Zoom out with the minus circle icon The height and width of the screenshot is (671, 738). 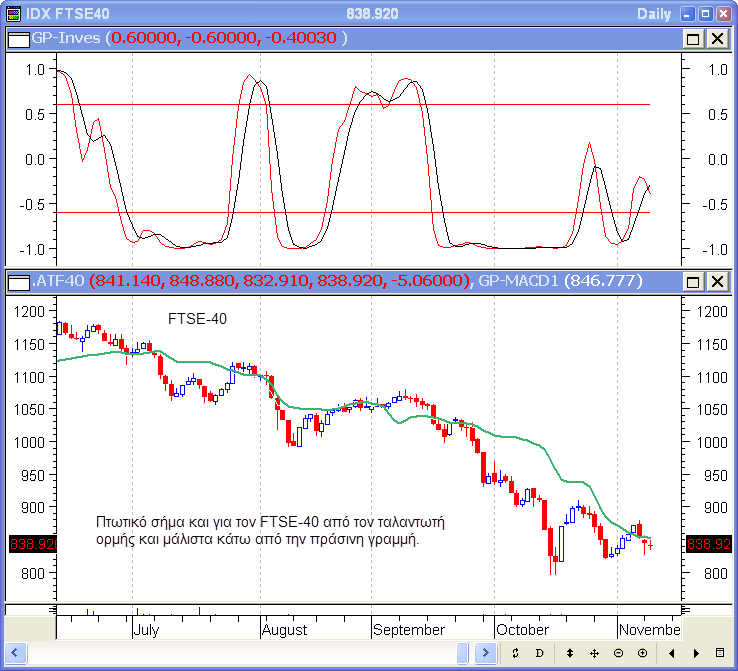click(619, 653)
